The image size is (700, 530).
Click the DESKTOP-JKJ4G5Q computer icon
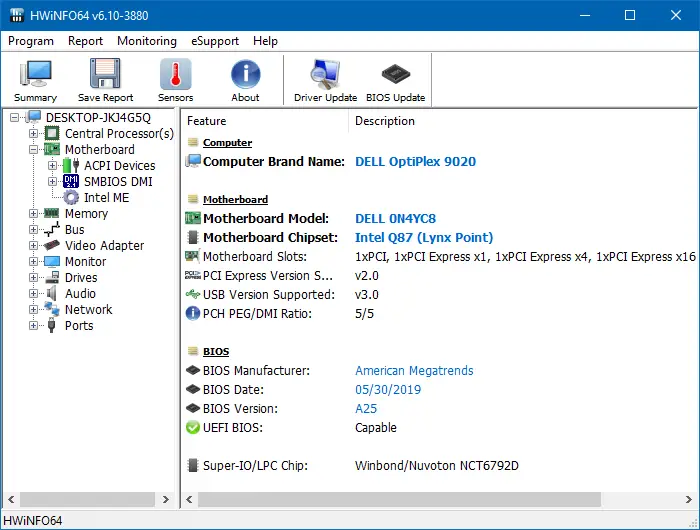point(33,117)
